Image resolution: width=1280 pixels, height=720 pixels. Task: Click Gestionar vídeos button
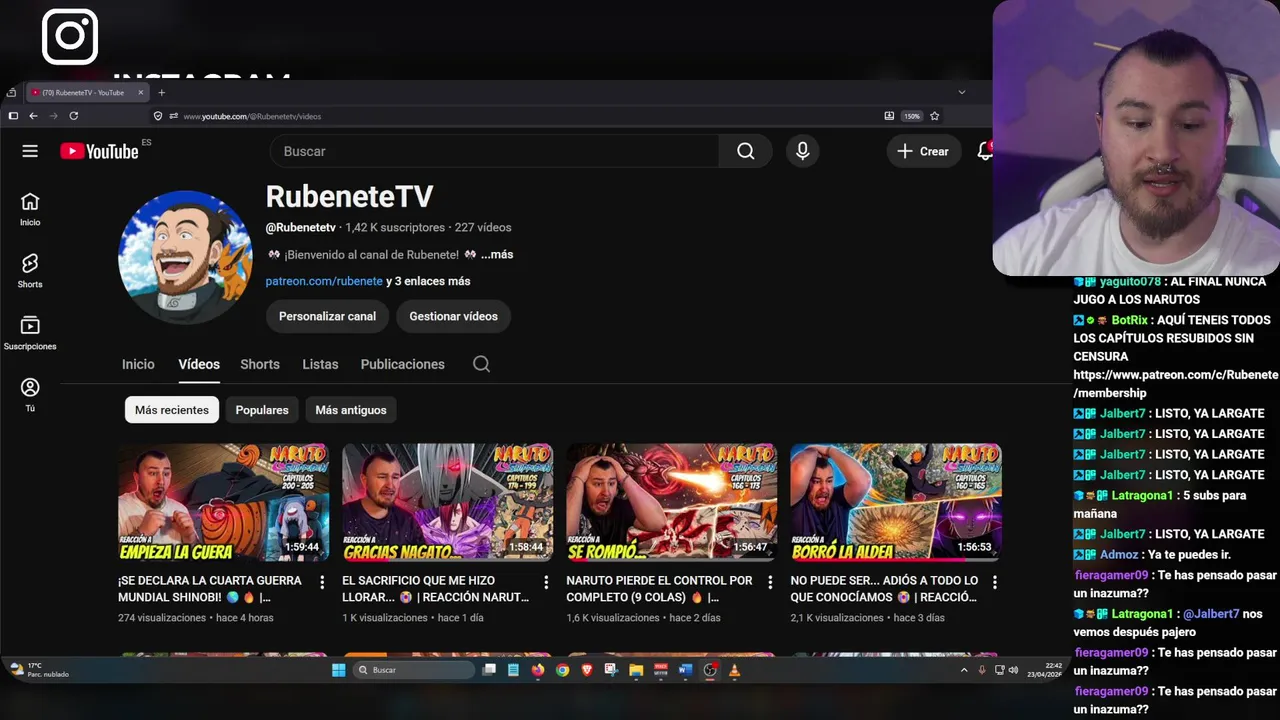tap(453, 316)
